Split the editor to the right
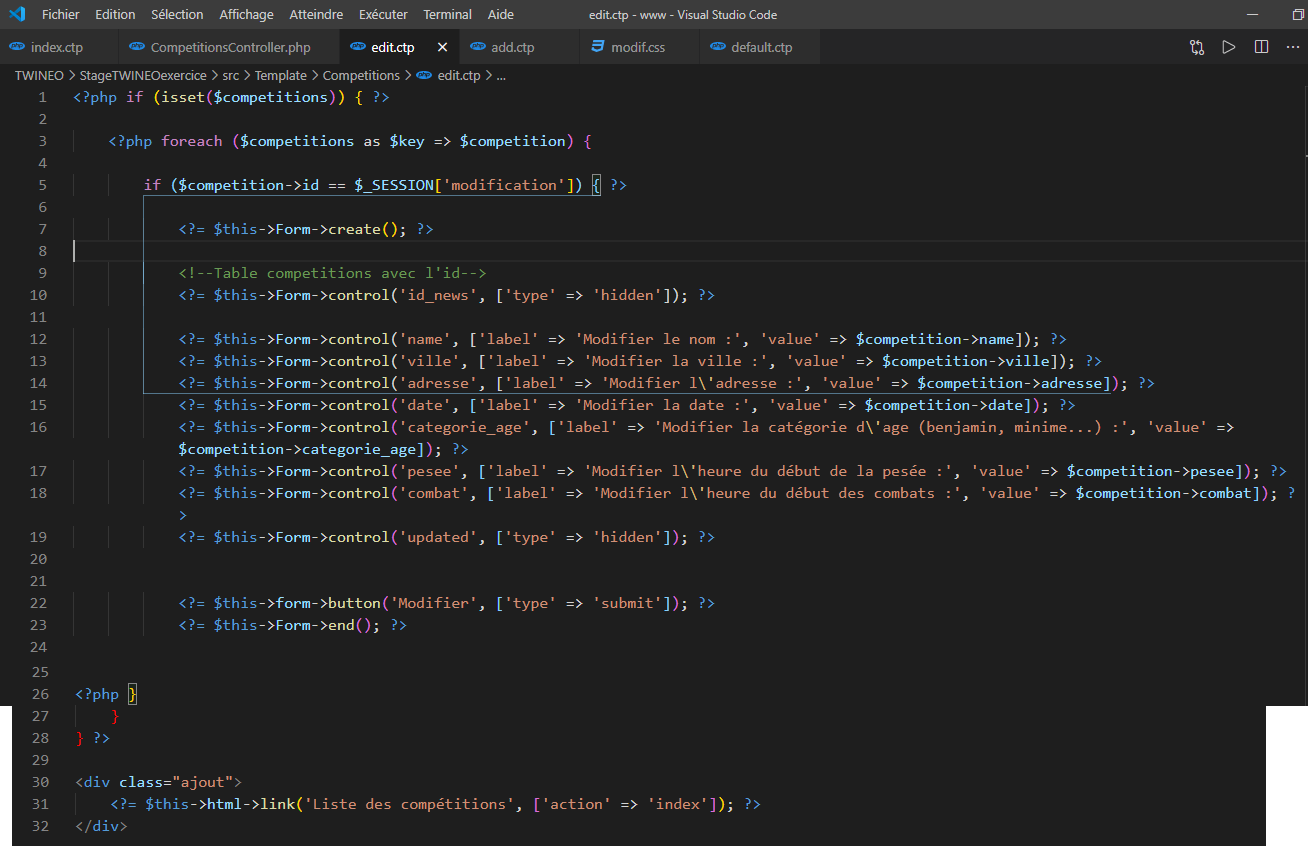Screen dimensions: 1308x846 (x=1261, y=47)
